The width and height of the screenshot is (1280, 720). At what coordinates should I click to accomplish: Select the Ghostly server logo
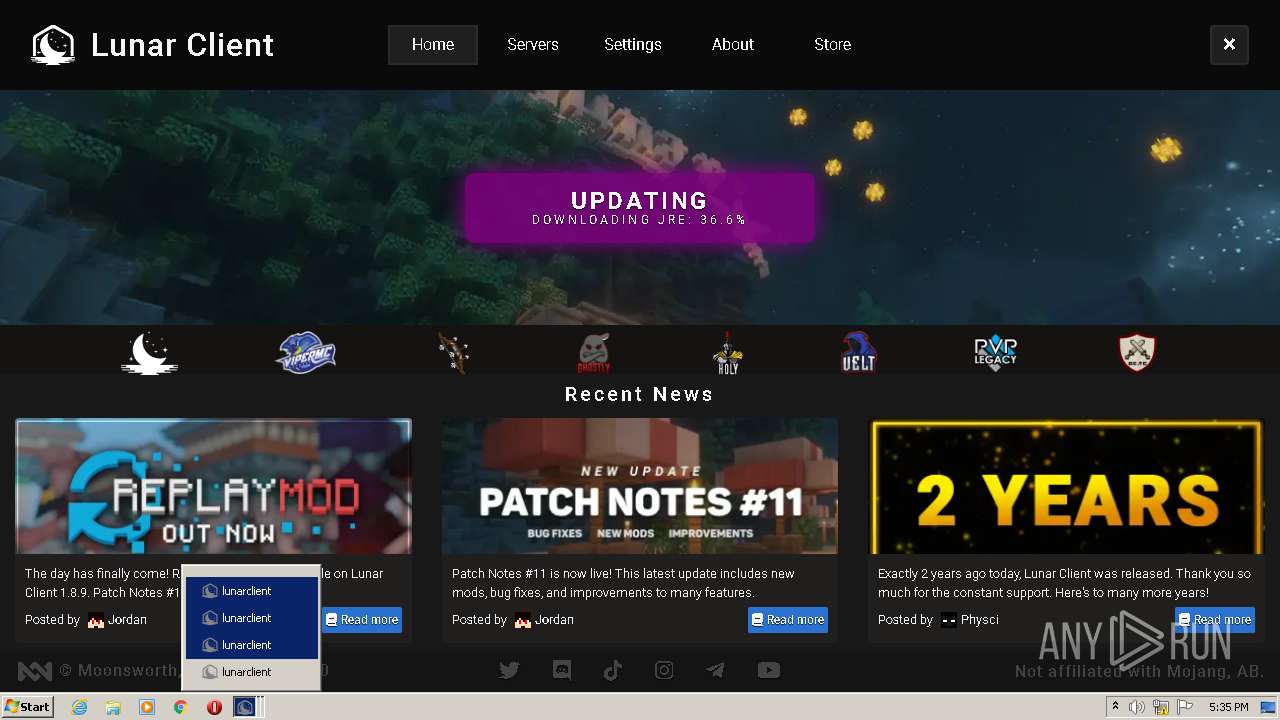click(x=594, y=353)
